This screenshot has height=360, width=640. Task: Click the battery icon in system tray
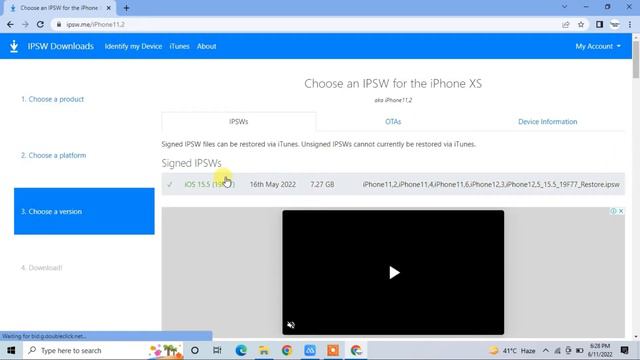[x=580, y=351]
